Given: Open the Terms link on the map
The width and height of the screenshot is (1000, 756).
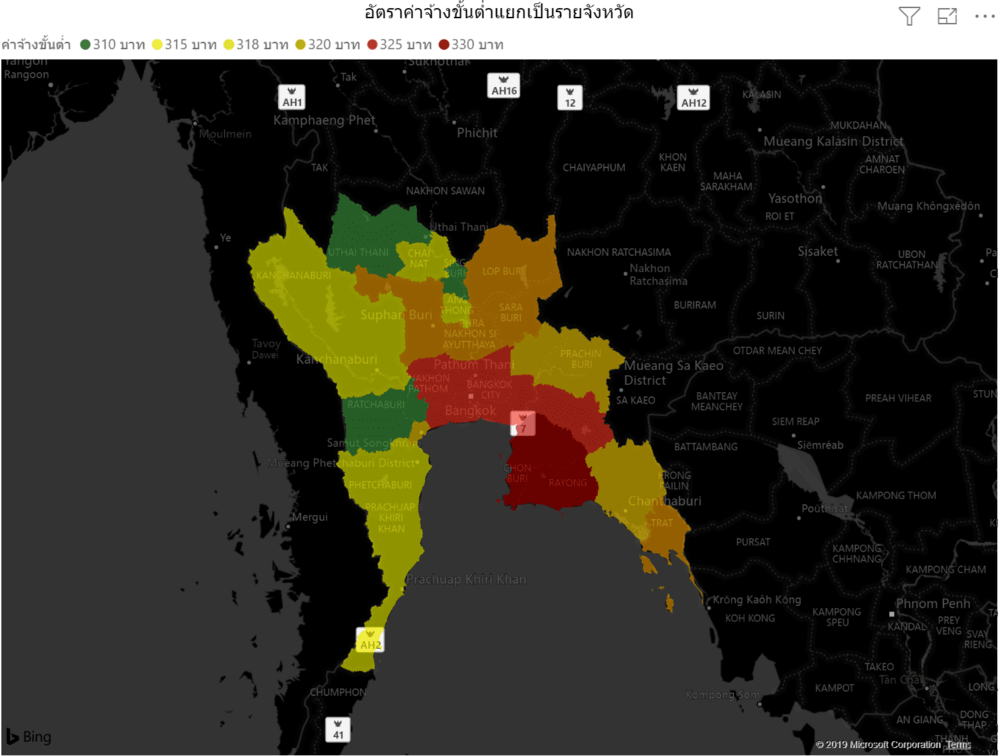Looking at the screenshot, I should click(958, 745).
